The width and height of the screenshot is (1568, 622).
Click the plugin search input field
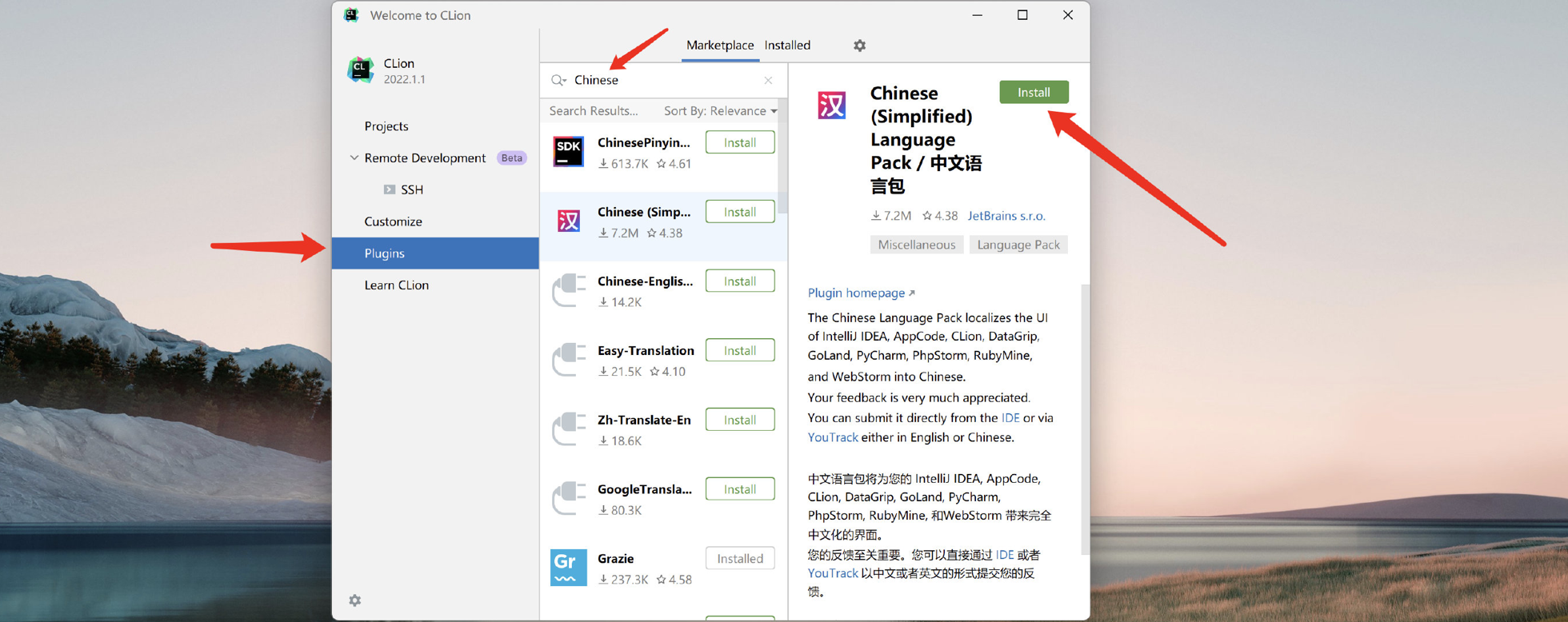pyautogui.click(x=664, y=80)
